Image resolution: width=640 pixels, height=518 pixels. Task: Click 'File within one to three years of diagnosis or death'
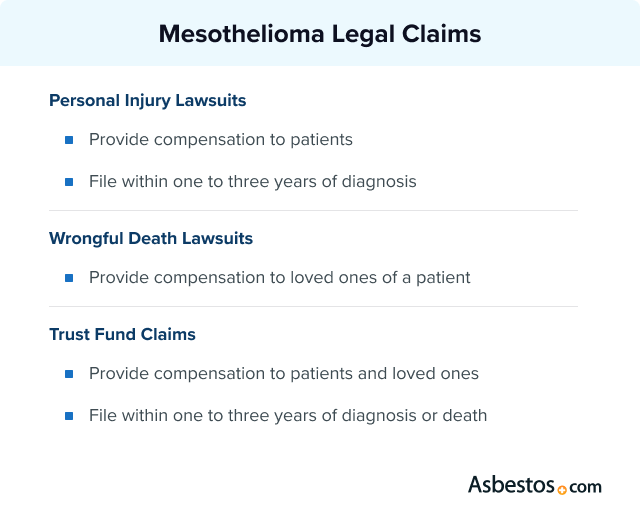(x=287, y=415)
